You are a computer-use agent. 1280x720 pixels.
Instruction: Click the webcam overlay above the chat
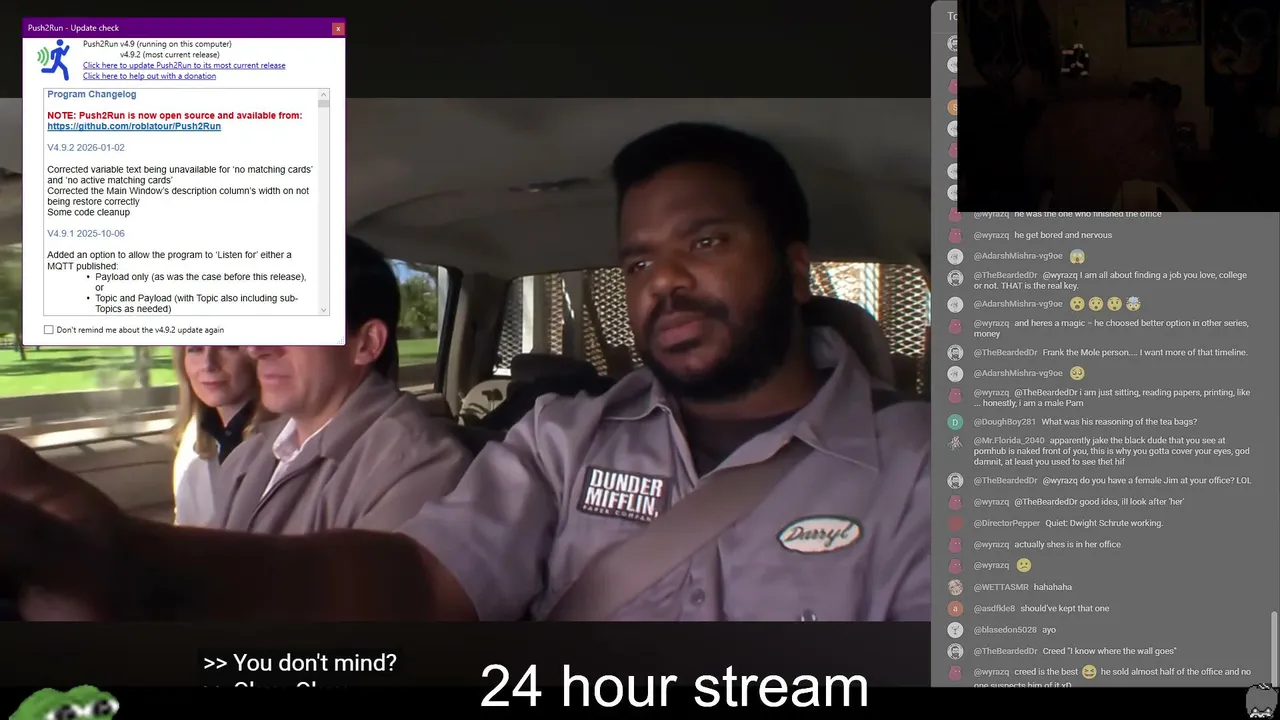click(x=1118, y=105)
